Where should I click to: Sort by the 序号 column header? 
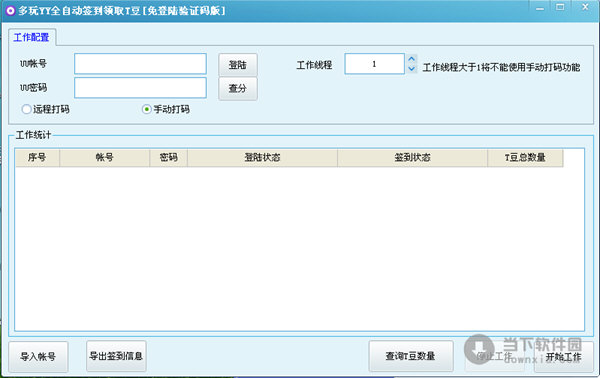[37, 157]
